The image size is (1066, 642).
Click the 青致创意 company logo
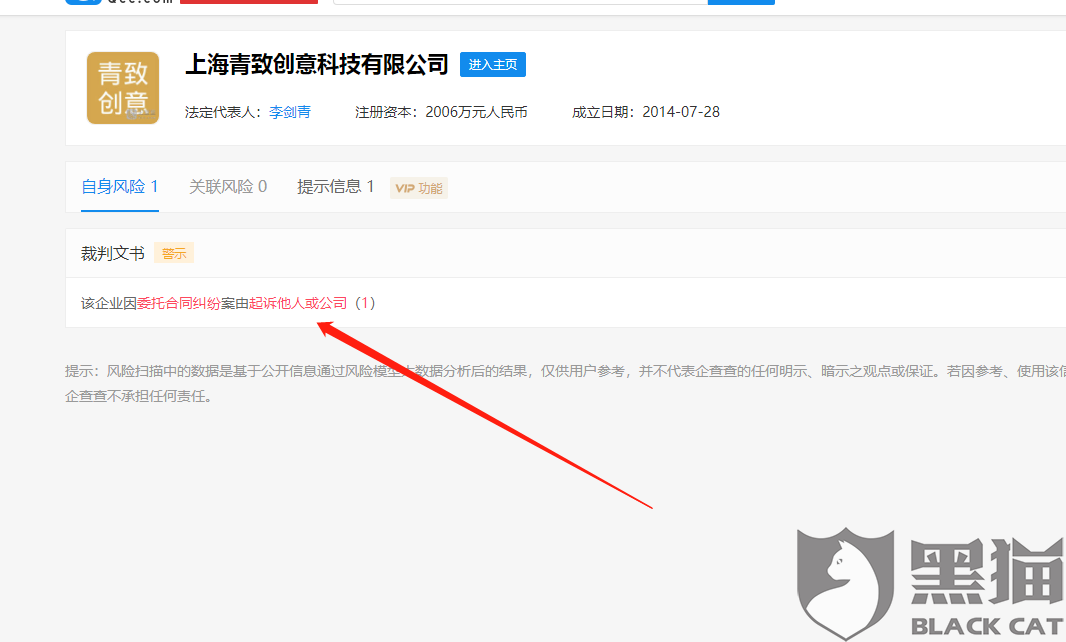pyautogui.click(x=123, y=88)
